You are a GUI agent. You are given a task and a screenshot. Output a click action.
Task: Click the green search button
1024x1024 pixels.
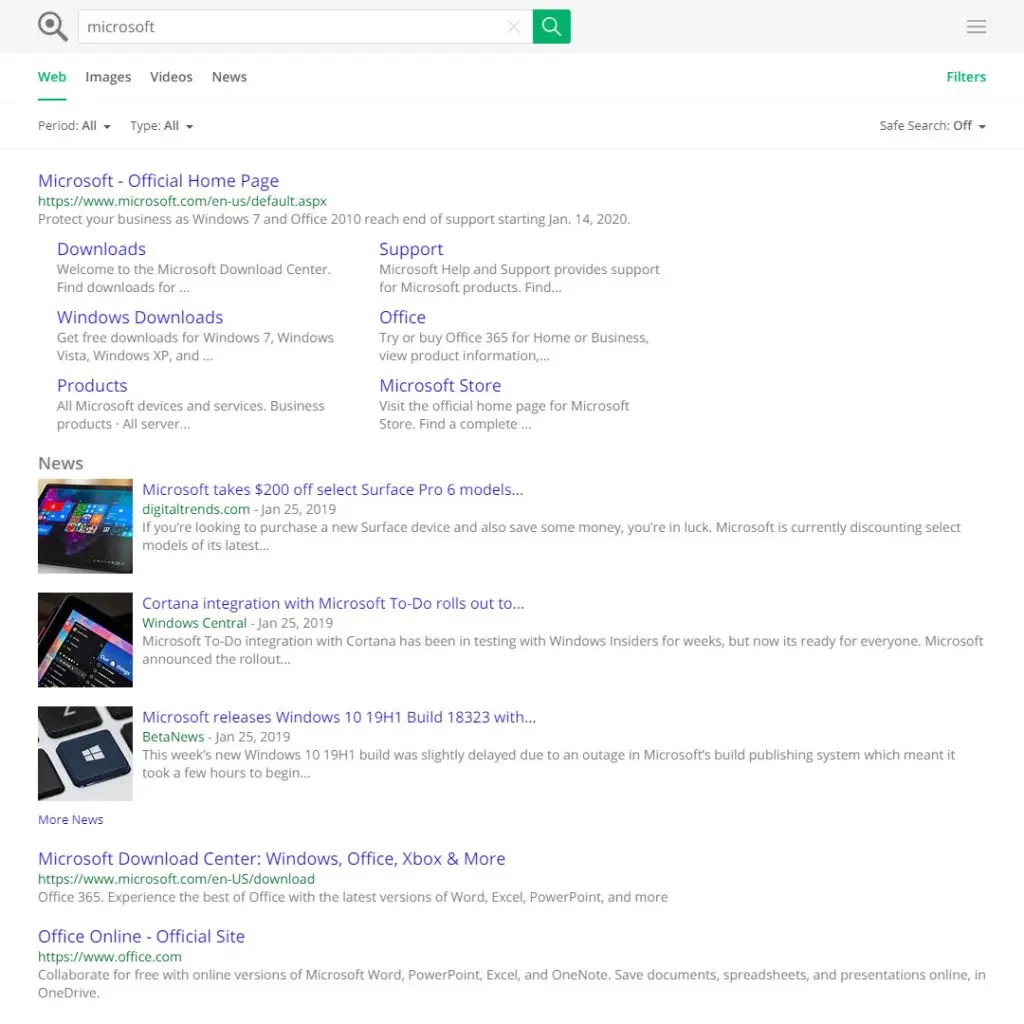551,26
